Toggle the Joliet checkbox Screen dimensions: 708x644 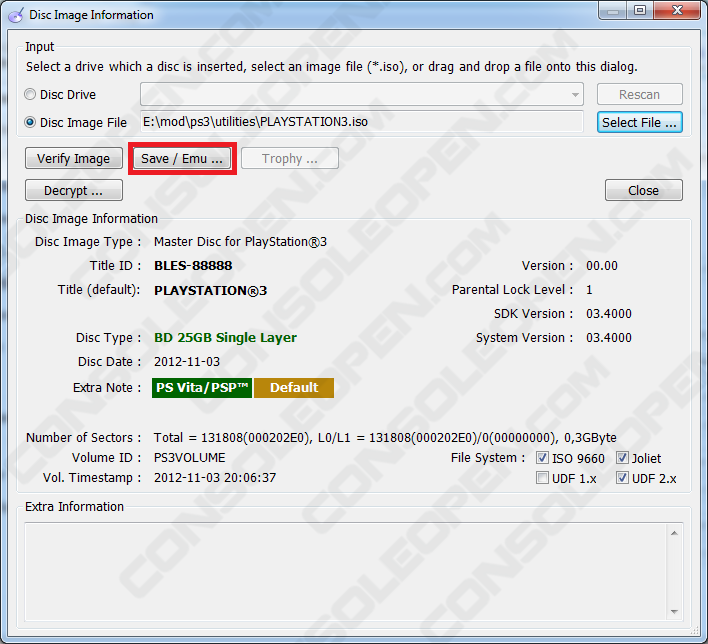622,458
